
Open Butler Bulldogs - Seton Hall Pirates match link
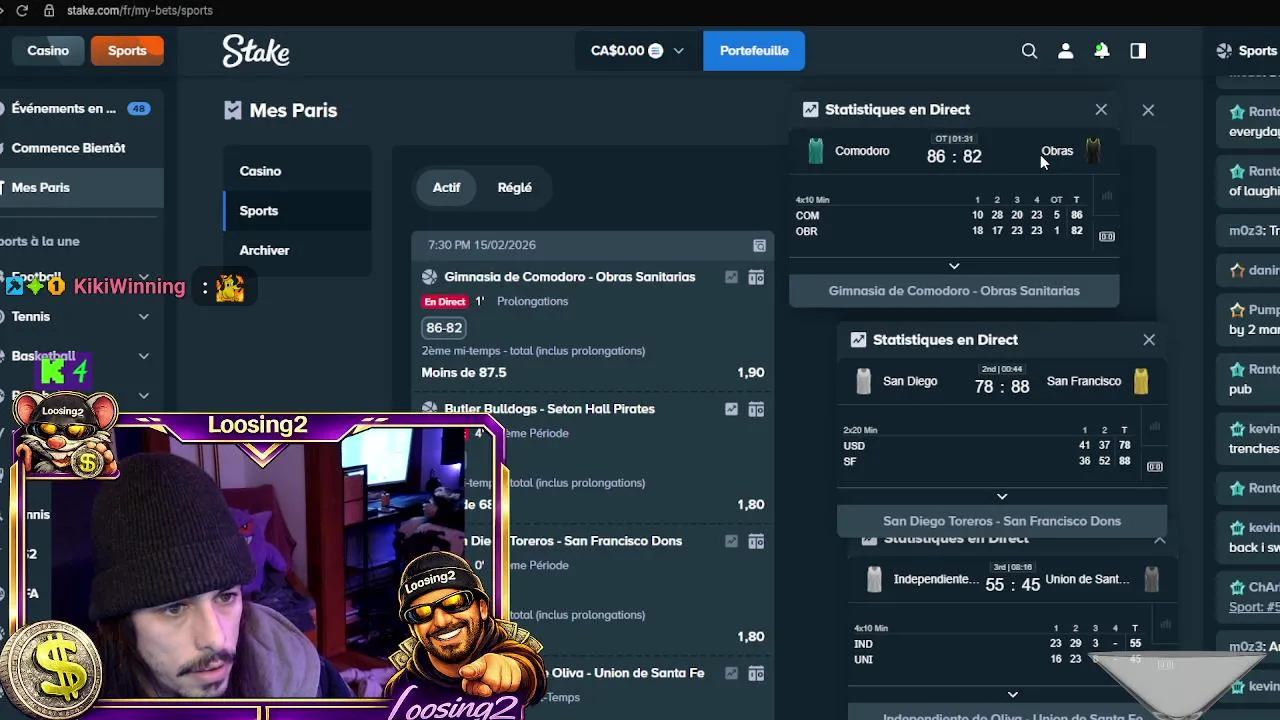(549, 409)
